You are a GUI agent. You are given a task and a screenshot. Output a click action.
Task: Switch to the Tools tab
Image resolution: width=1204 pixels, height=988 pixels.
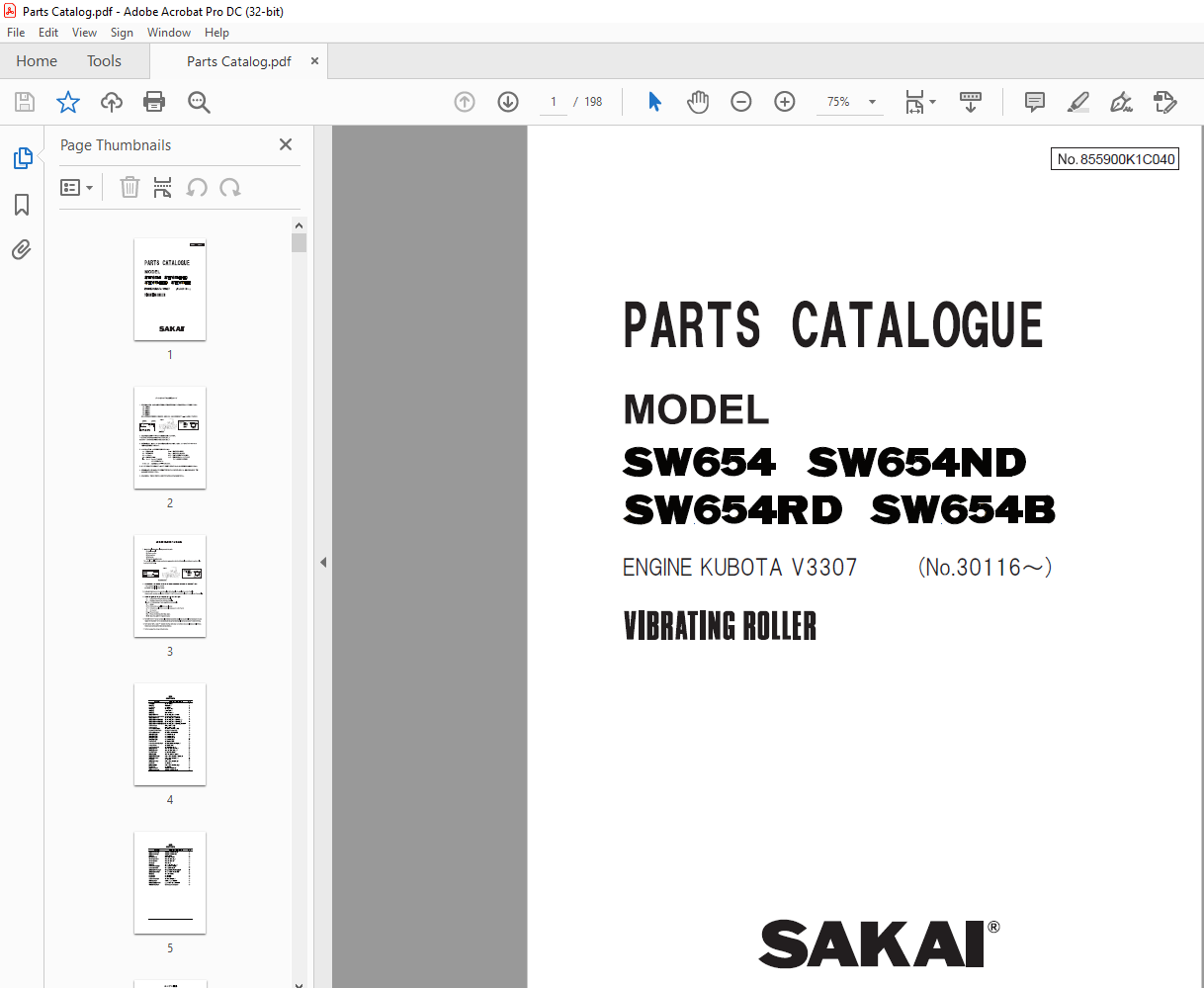pyautogui.click(x=104, y=61)
